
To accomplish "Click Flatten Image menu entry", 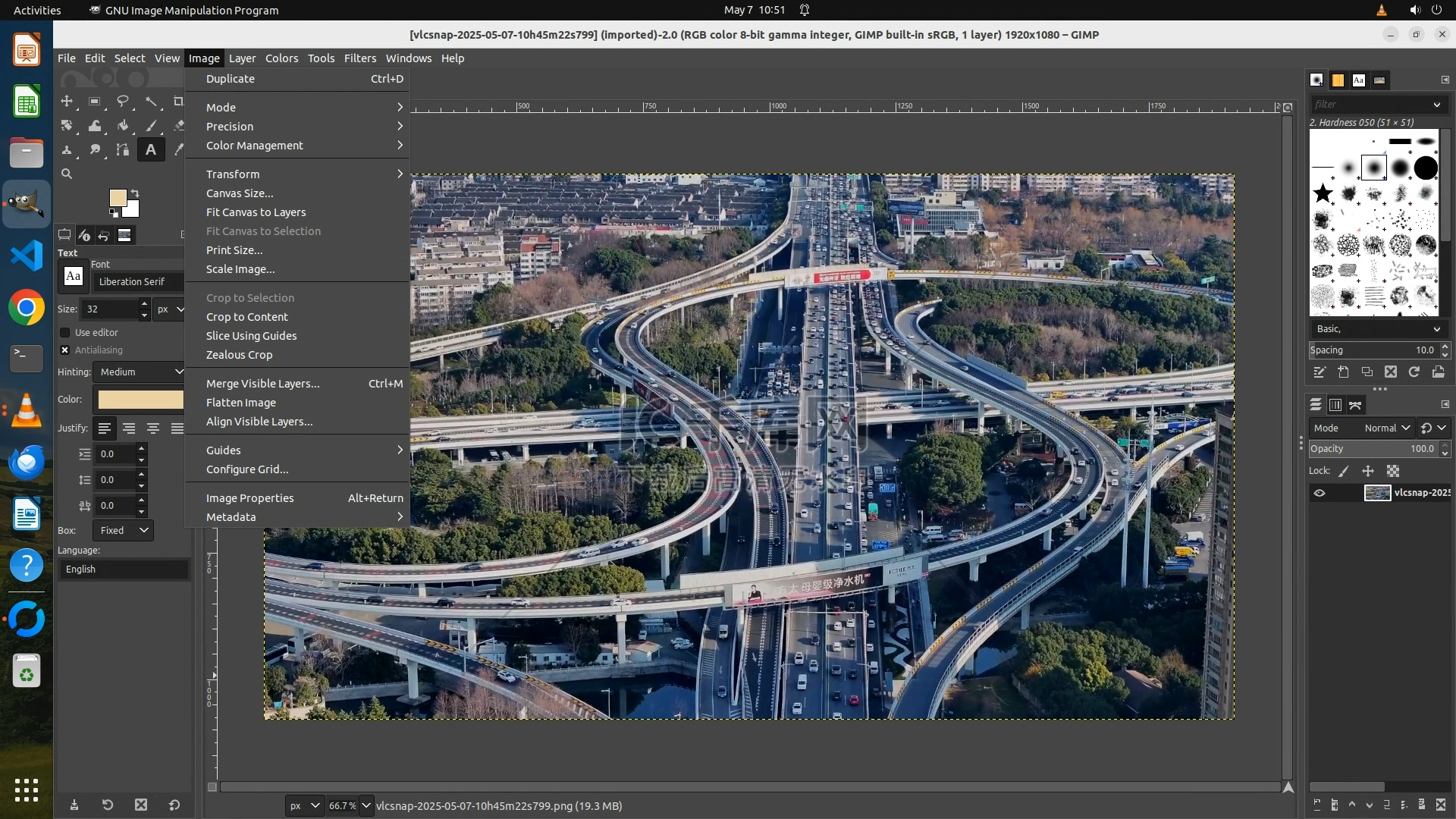I will click(241, 403).
